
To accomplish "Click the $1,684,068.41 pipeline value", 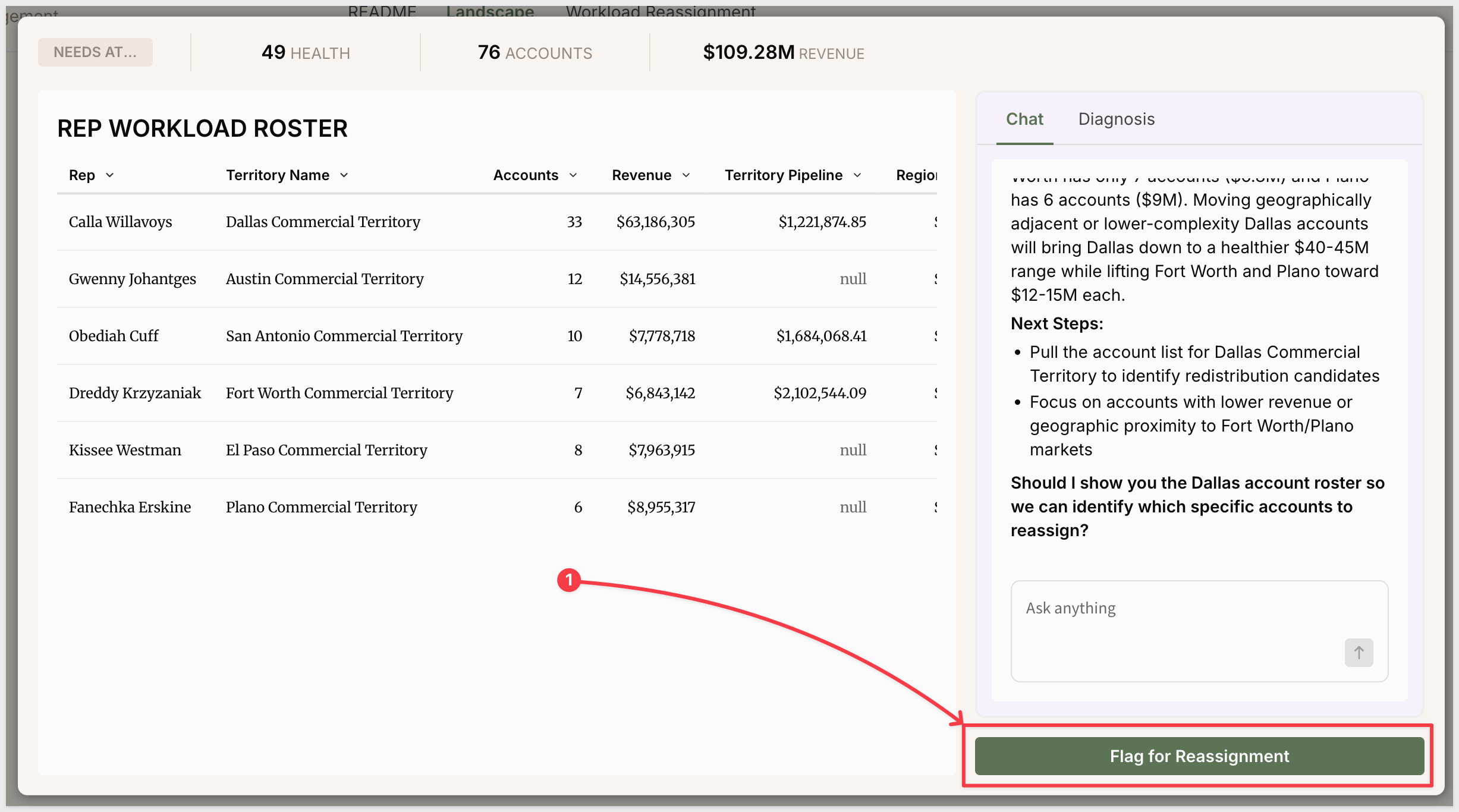I will point(821,336).
